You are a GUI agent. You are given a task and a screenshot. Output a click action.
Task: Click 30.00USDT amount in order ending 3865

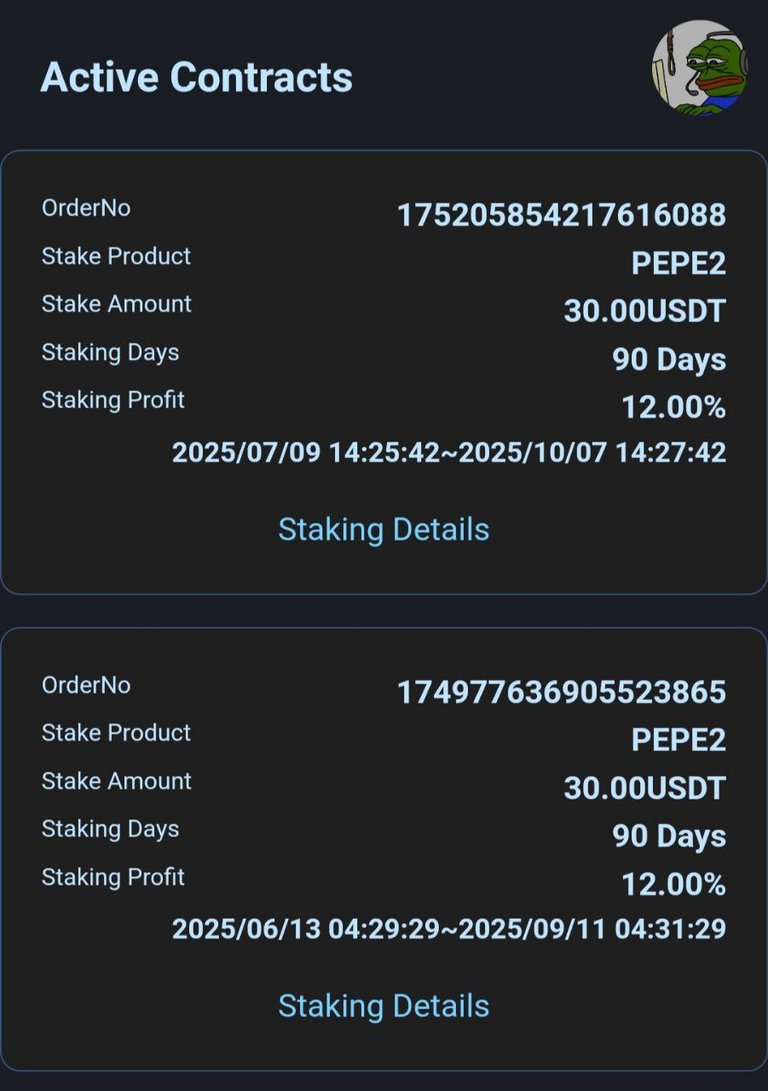coord(644,788)
